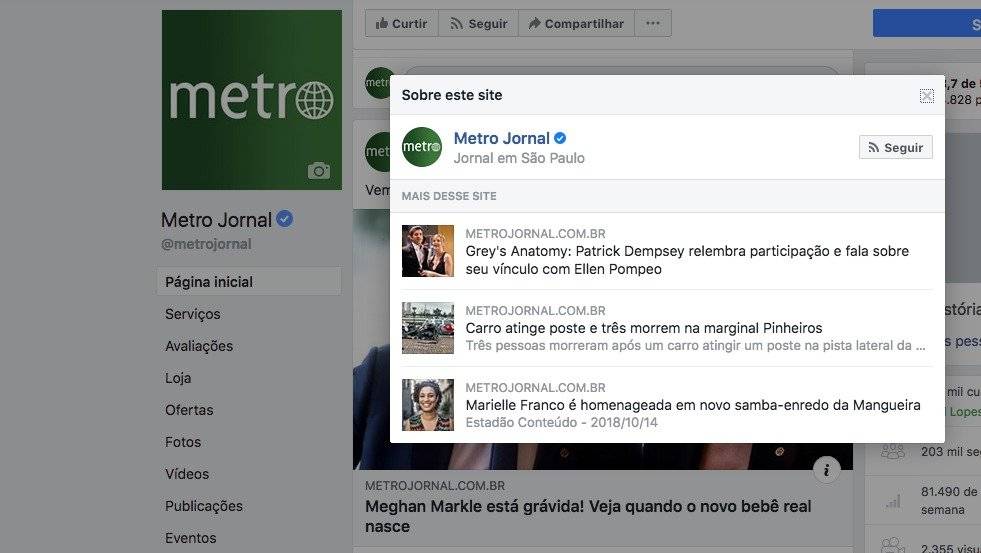Open Carro atinge poste article link

click(644, 328)
